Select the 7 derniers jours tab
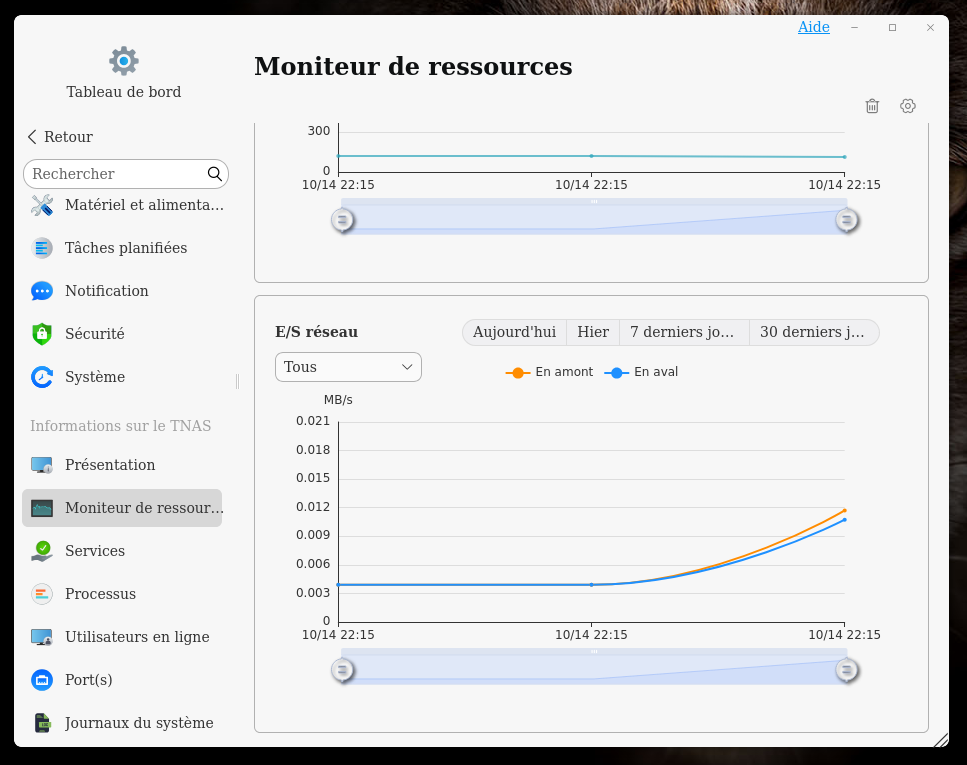This screenshot has height=765, width=967. tap(684, 332)
